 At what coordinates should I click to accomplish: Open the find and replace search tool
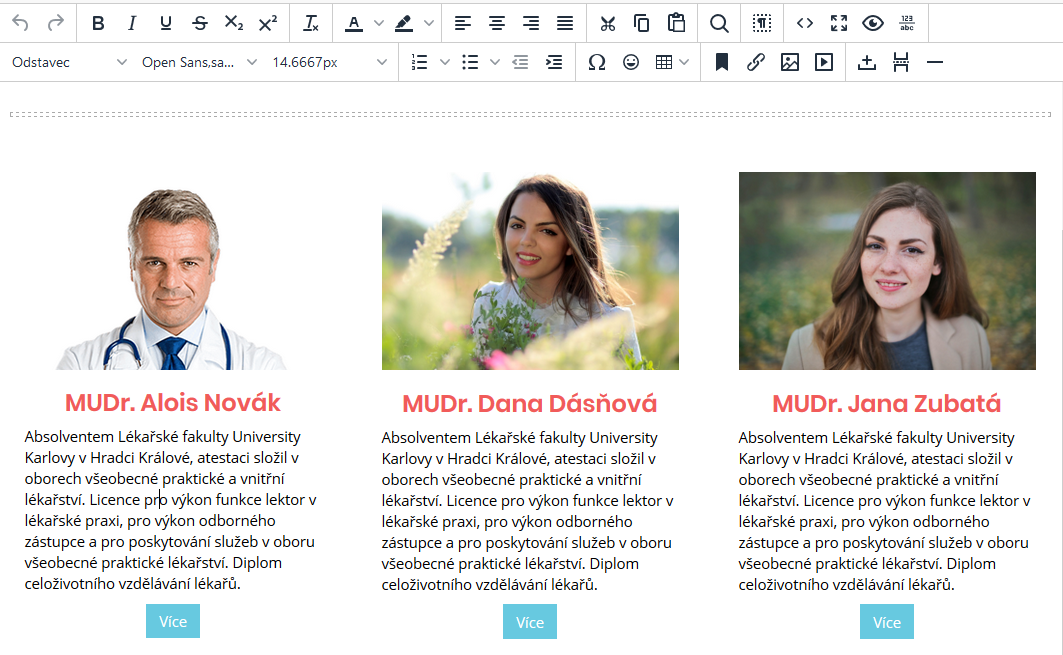719,23
